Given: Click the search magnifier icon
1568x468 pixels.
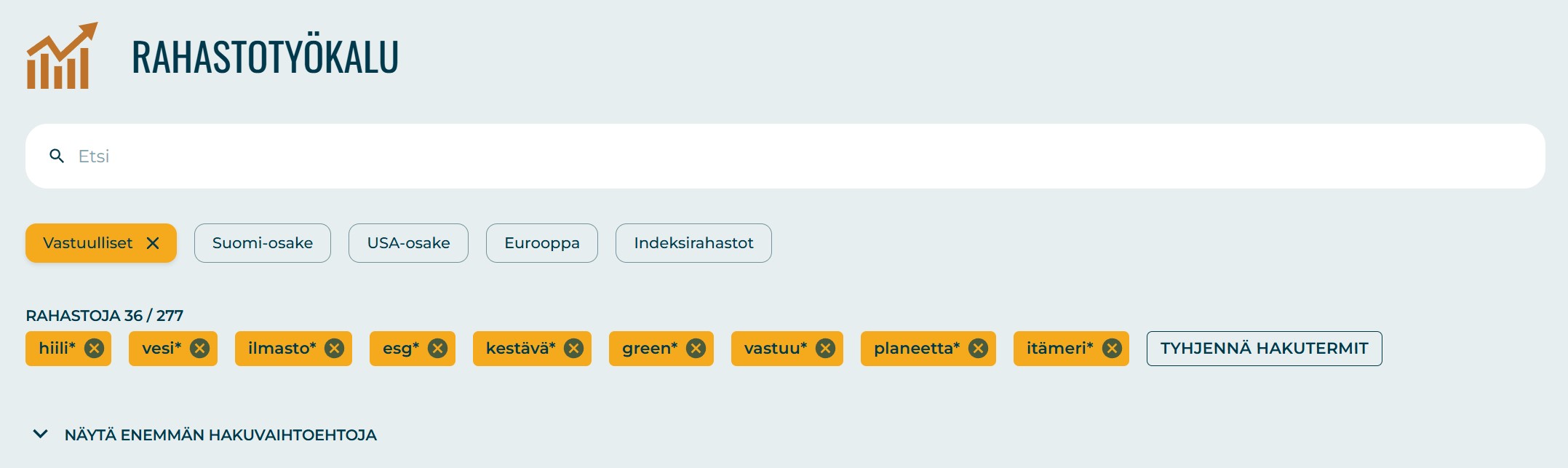Looking at the screenshot, I should tap(57, 156).
